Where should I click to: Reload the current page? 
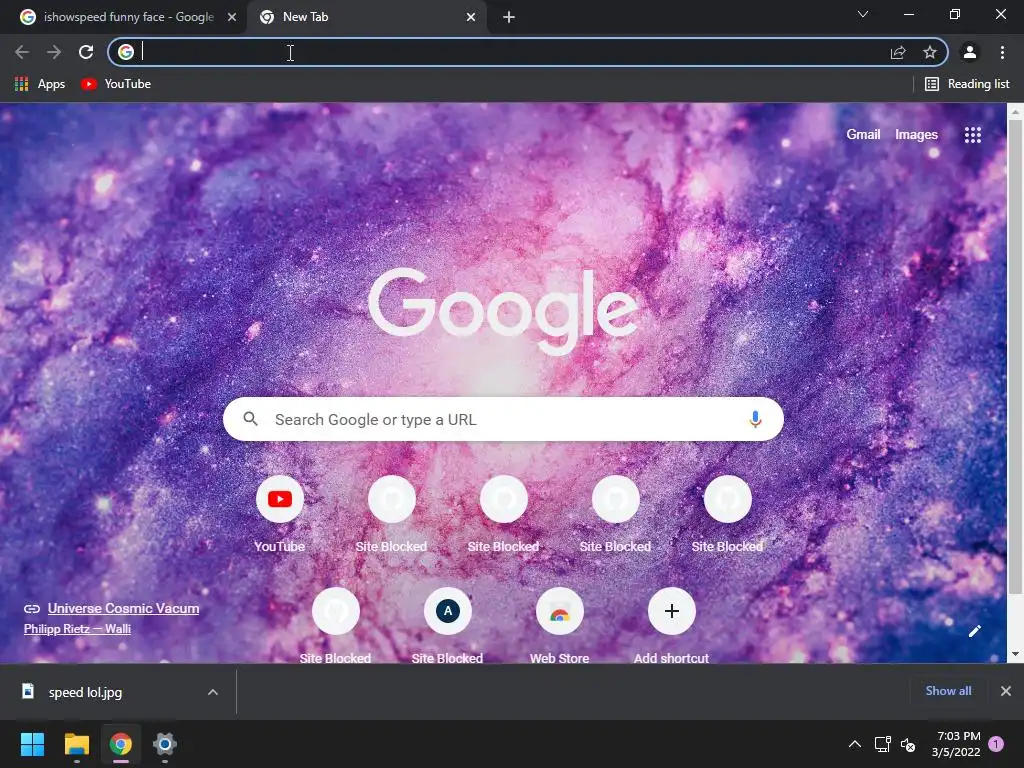[86, 52]
